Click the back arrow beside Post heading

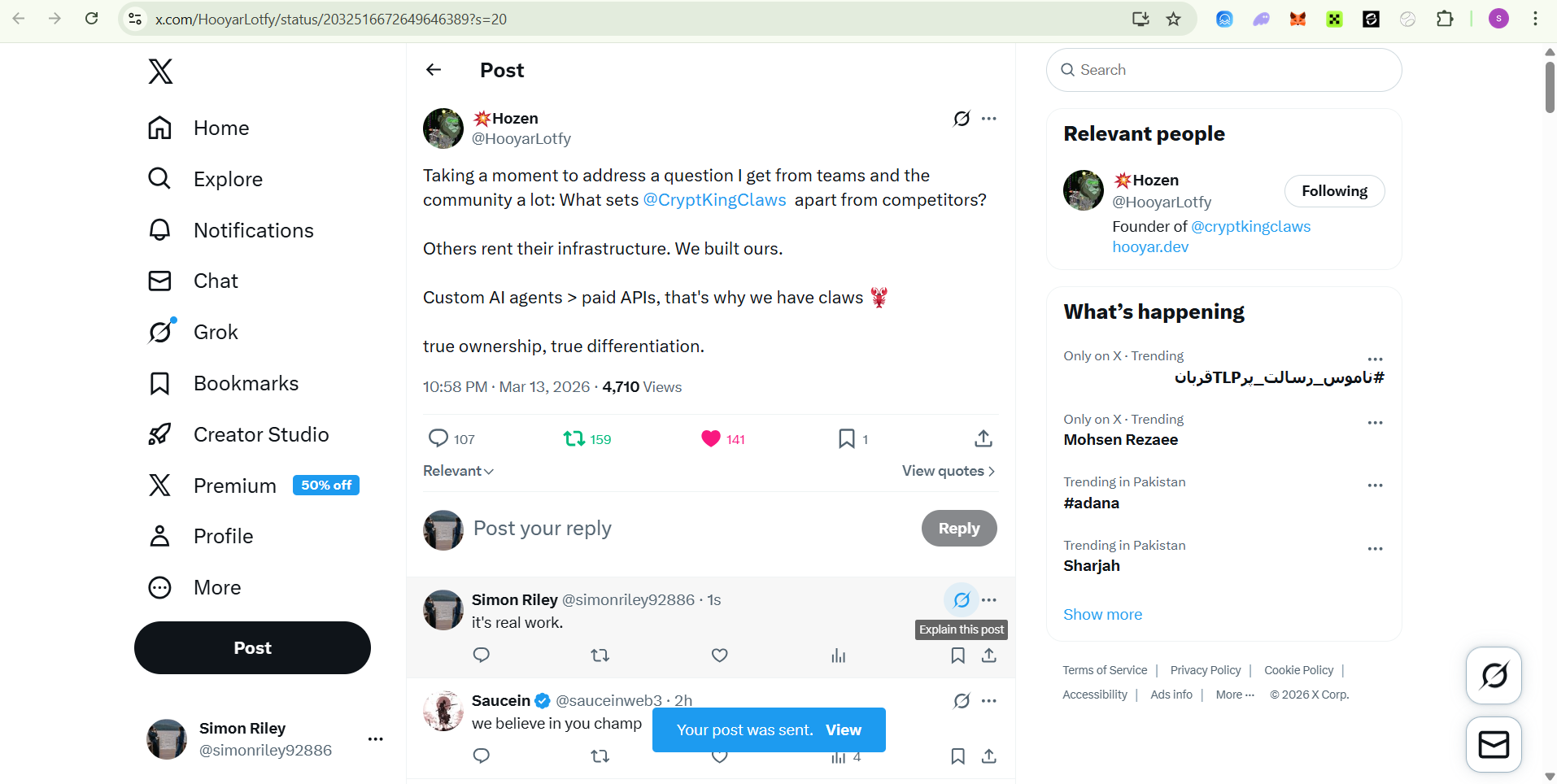click(x=434, y=70)
